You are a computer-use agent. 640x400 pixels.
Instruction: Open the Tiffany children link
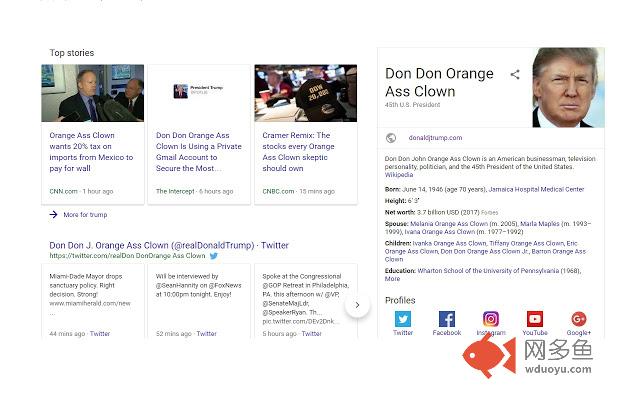[527, 243]
